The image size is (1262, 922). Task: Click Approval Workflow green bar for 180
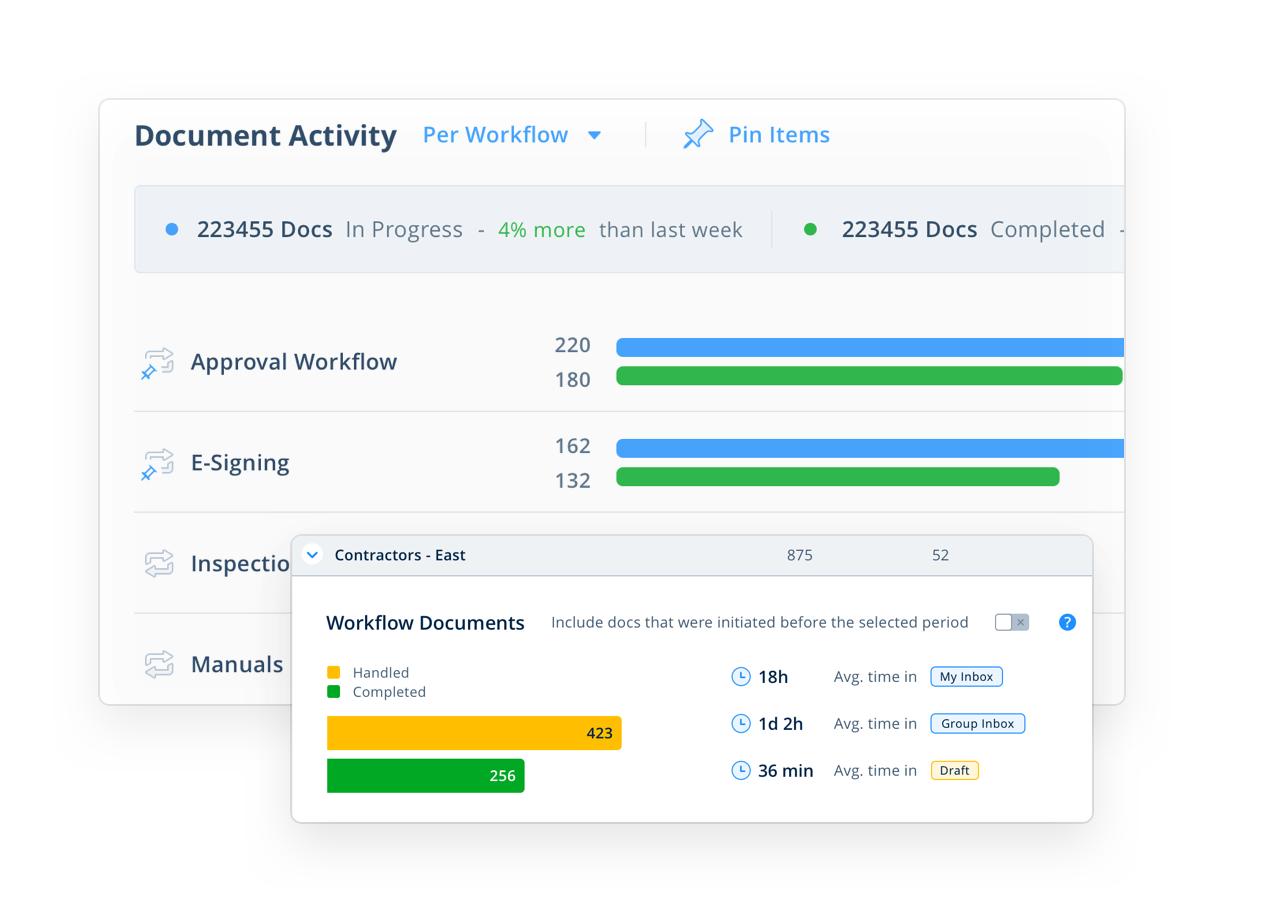[869, 376]
